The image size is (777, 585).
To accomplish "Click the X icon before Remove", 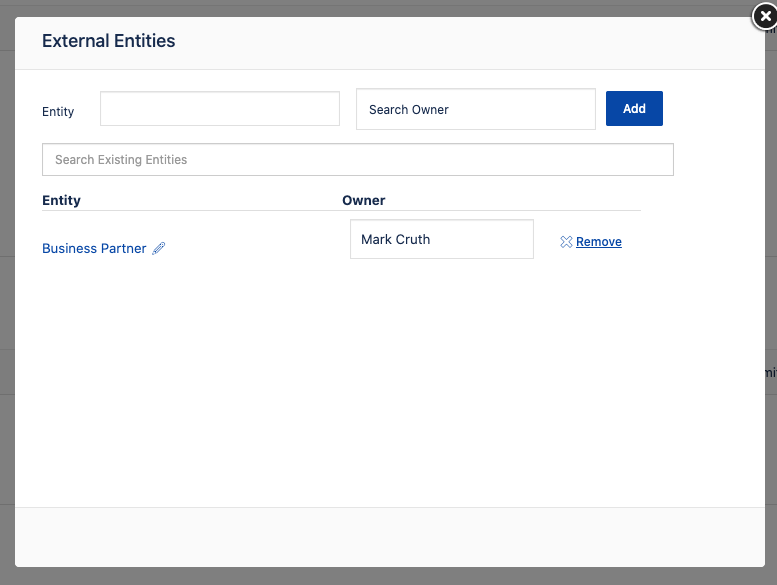I will tap(566, 242).
